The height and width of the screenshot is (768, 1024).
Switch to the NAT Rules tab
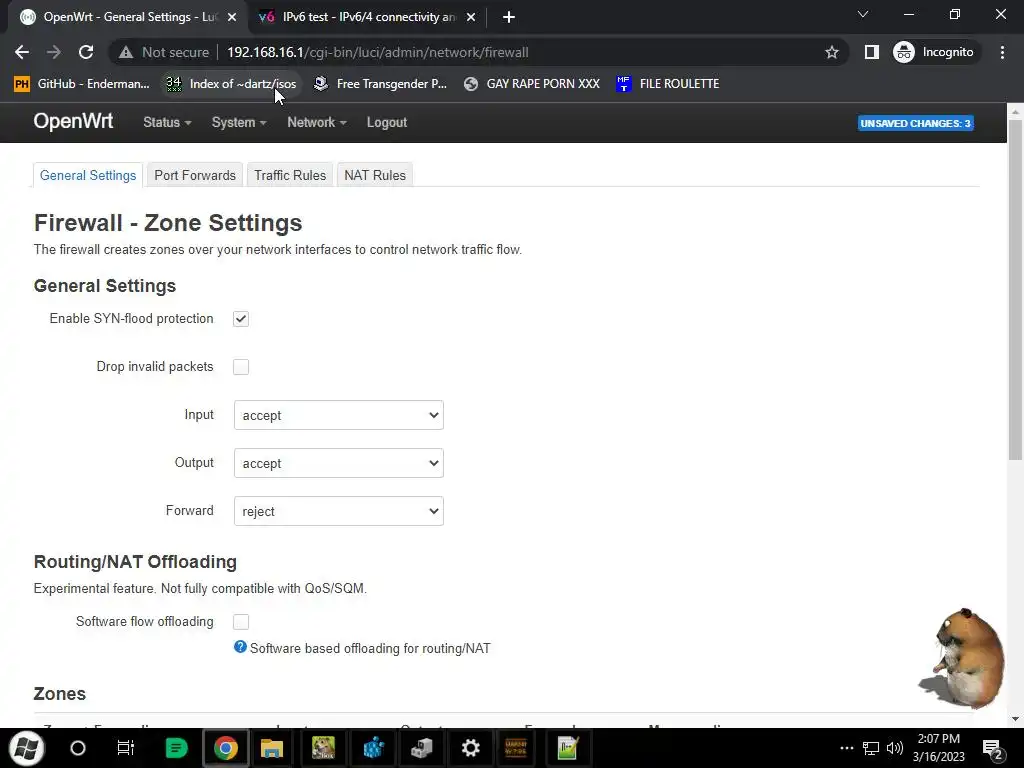[375, 175]
